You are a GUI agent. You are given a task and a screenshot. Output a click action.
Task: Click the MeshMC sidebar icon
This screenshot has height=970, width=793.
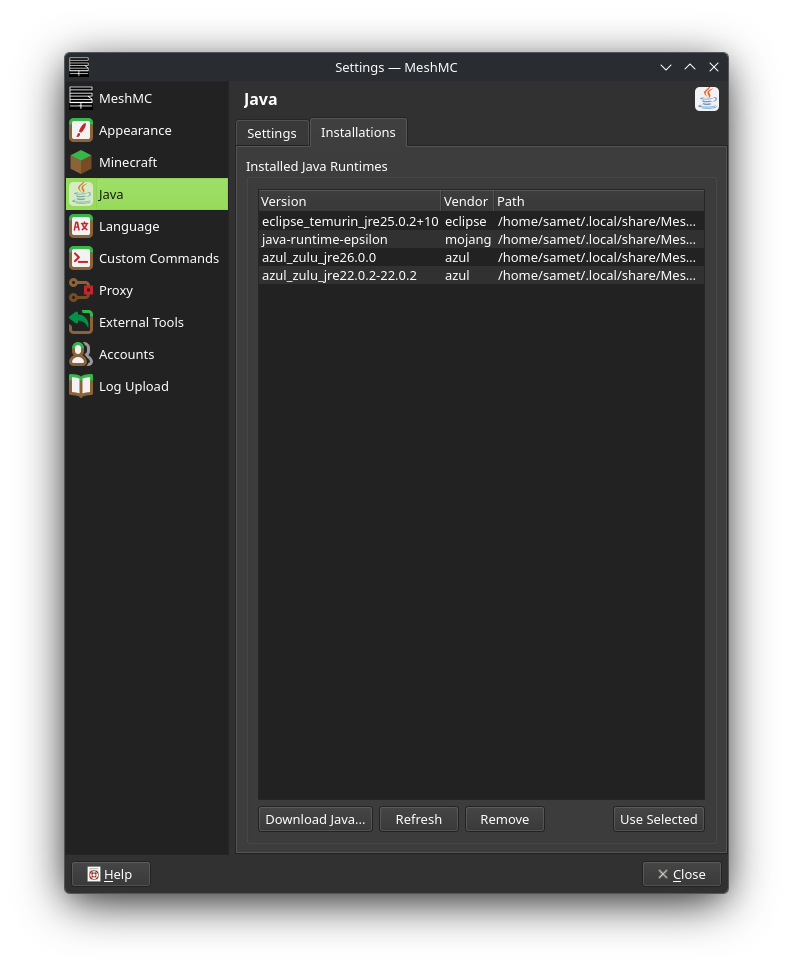pos(81,98)
